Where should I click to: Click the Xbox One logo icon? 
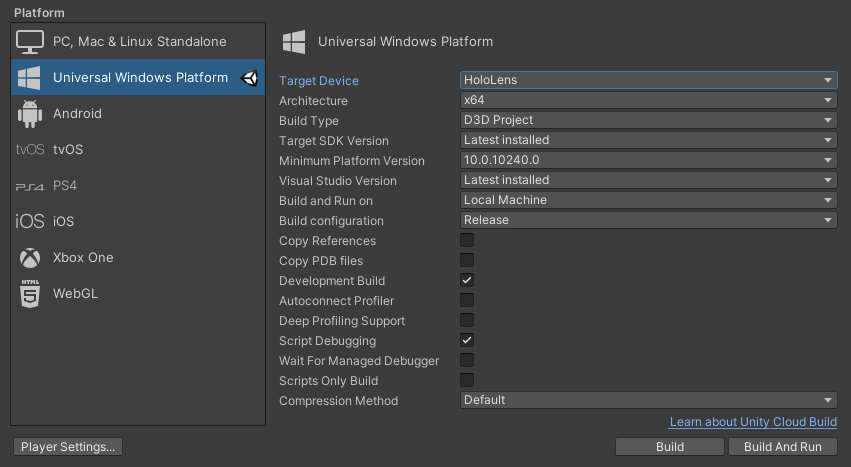(x=30, y=258)
